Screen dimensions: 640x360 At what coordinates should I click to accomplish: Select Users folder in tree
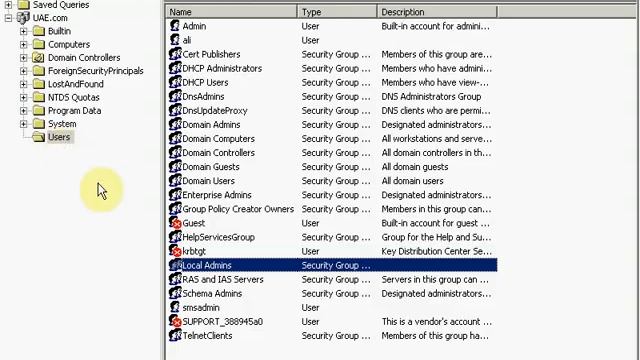click(x=59, y=137)
